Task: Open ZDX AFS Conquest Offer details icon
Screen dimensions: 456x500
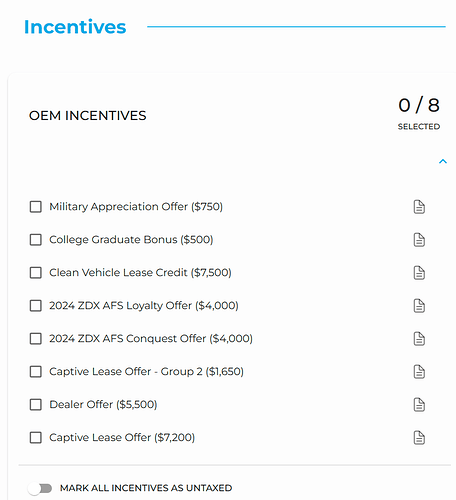Action: coord(419,339)
